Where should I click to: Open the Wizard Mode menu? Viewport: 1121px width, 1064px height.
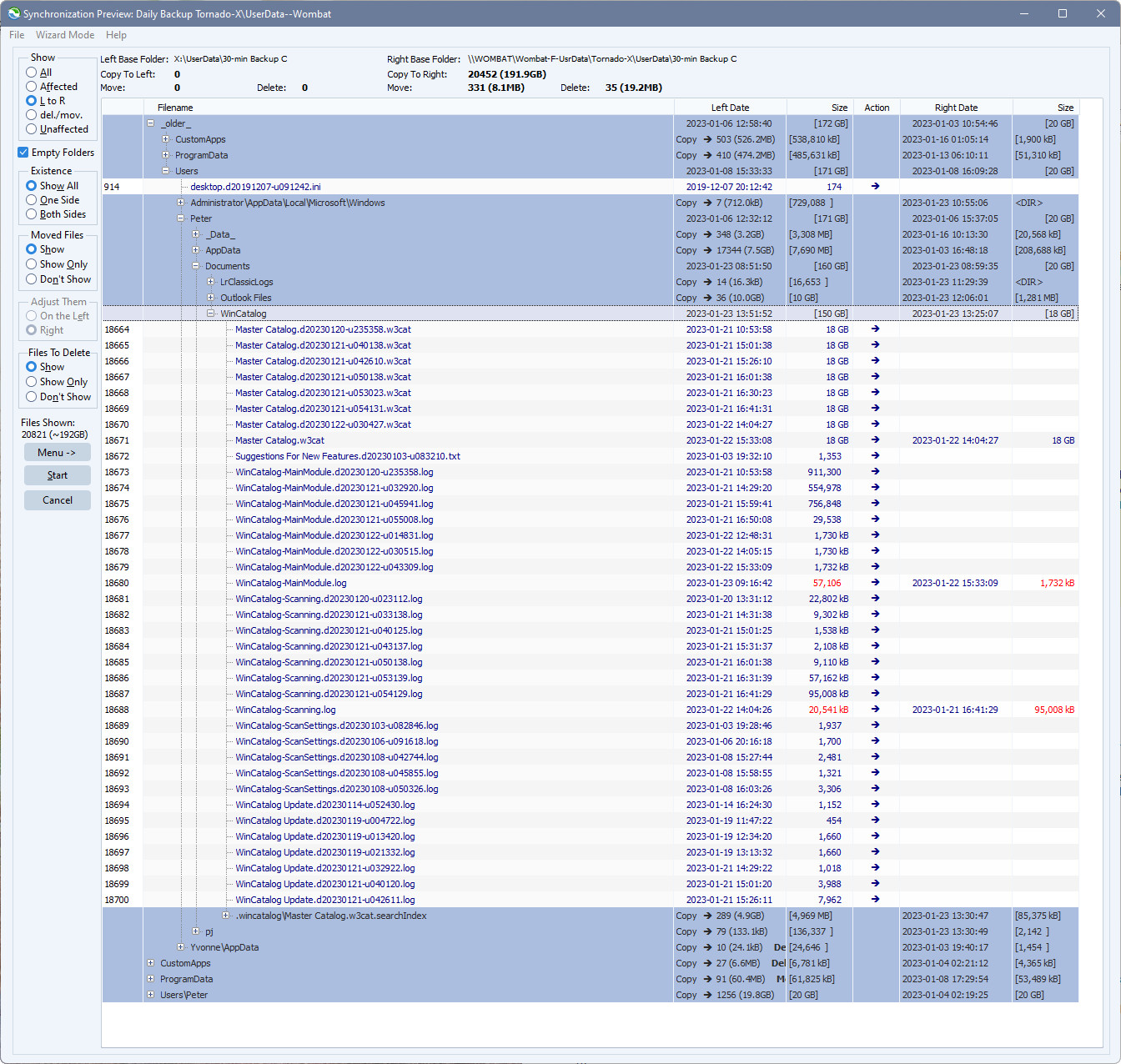(65, 35)
